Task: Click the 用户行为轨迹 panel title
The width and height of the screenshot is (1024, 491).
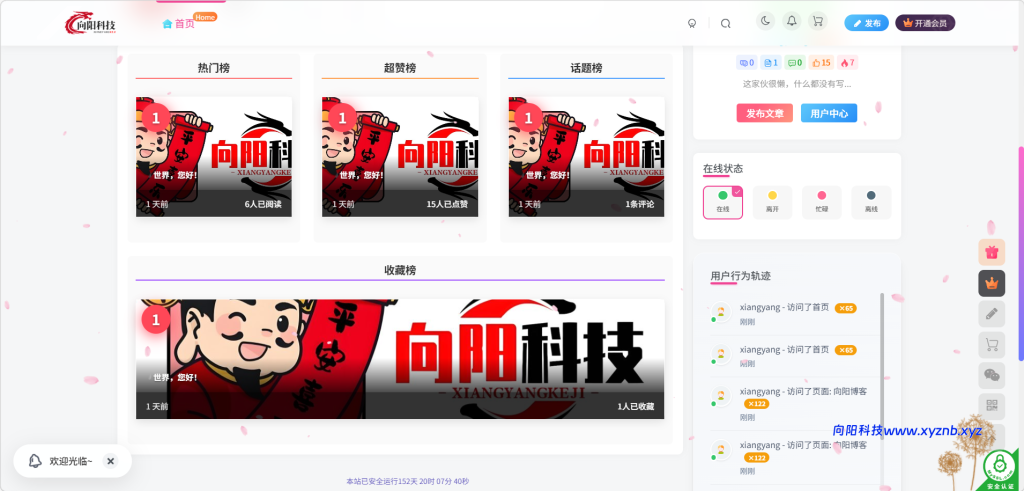Action: tap(741, 276)
